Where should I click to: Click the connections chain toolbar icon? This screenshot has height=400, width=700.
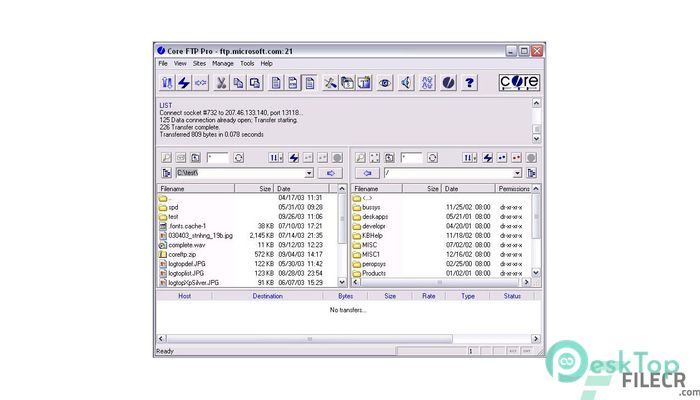(427, 83)
